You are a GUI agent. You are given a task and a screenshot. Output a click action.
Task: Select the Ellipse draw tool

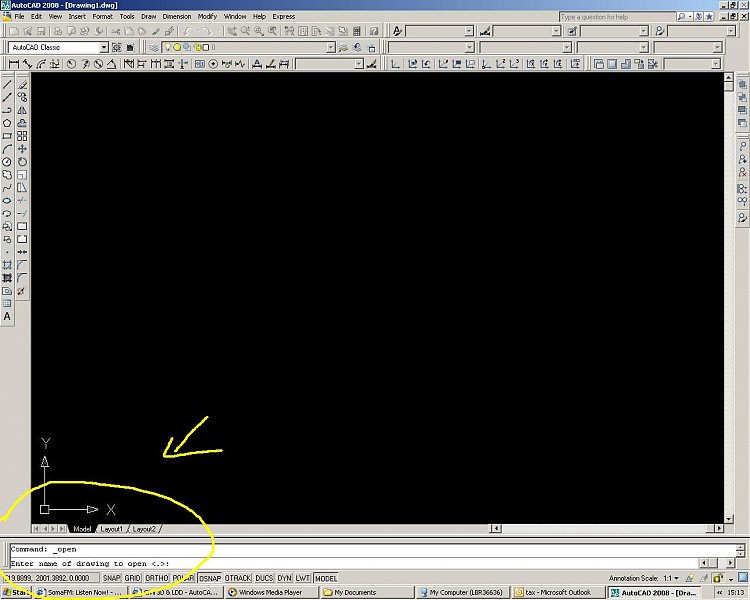click(x=7, y=201)
